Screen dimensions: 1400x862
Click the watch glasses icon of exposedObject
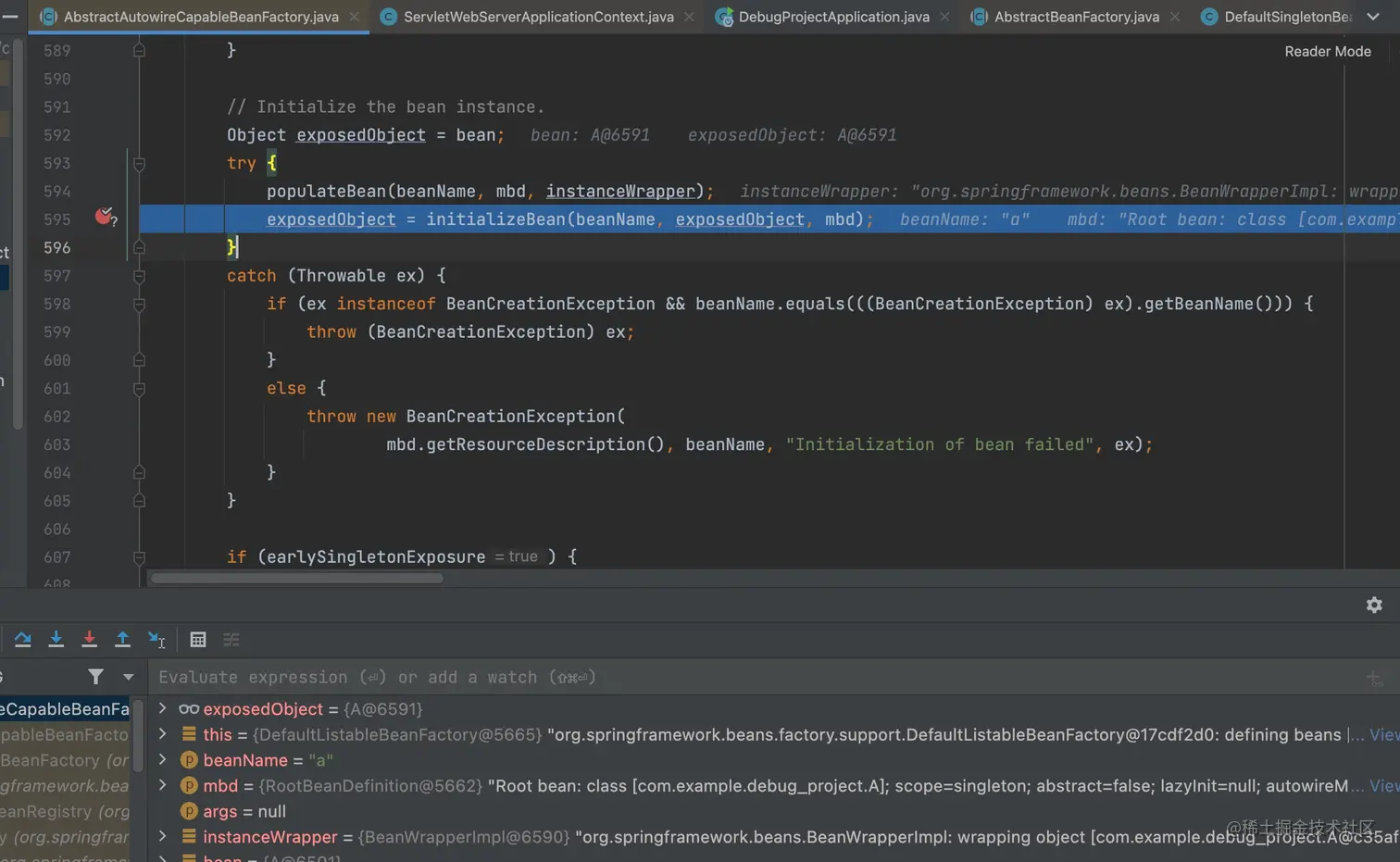click(x=189, y=709)
